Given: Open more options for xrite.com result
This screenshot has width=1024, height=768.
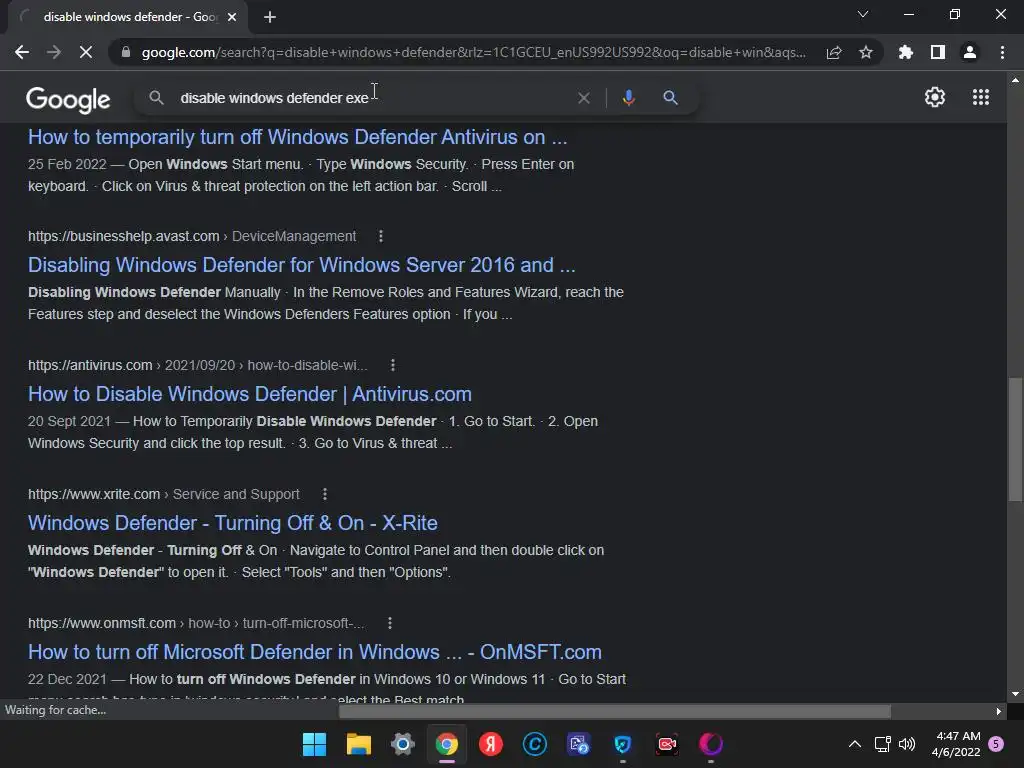Looking at the screenshot, I should click(325, 494).
